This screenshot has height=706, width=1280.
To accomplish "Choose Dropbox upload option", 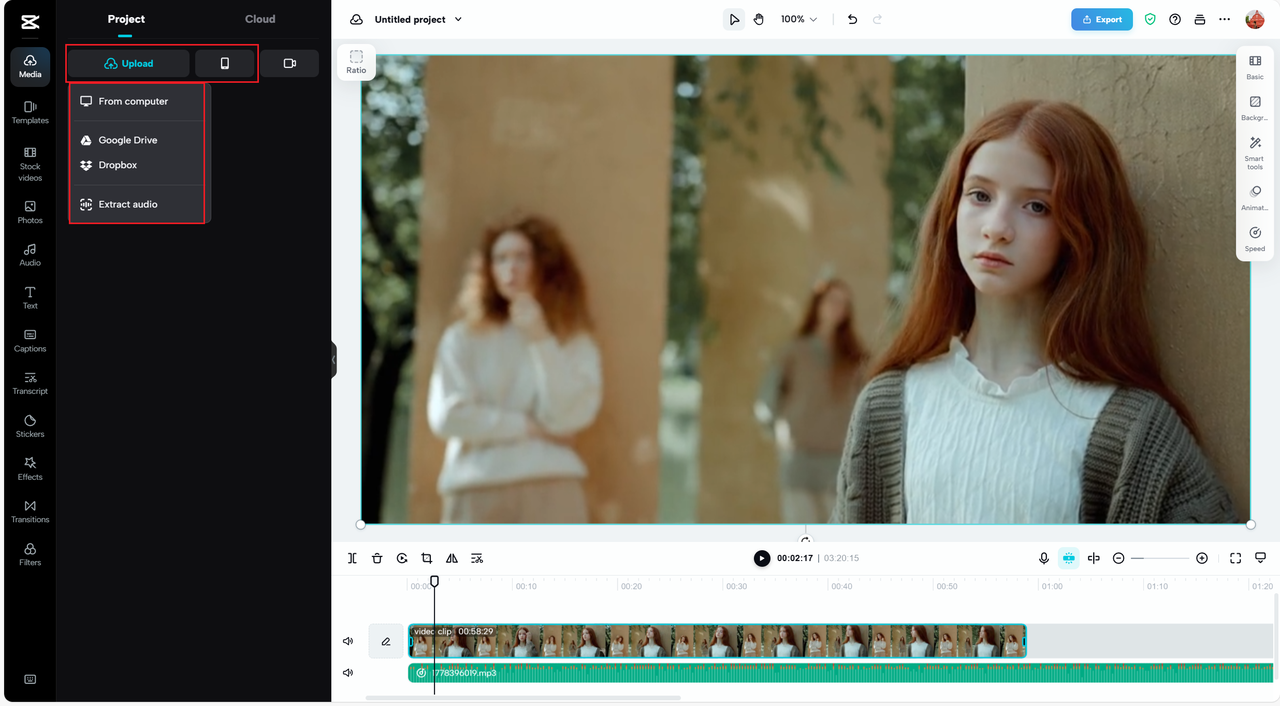I will pyautogui.click(x=137, y=165).
